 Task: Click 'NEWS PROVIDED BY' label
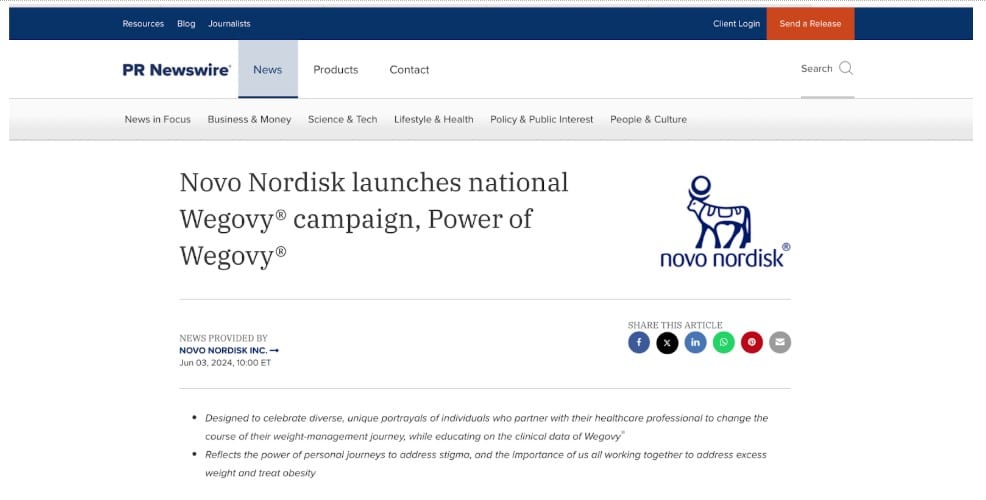(223, 338)
